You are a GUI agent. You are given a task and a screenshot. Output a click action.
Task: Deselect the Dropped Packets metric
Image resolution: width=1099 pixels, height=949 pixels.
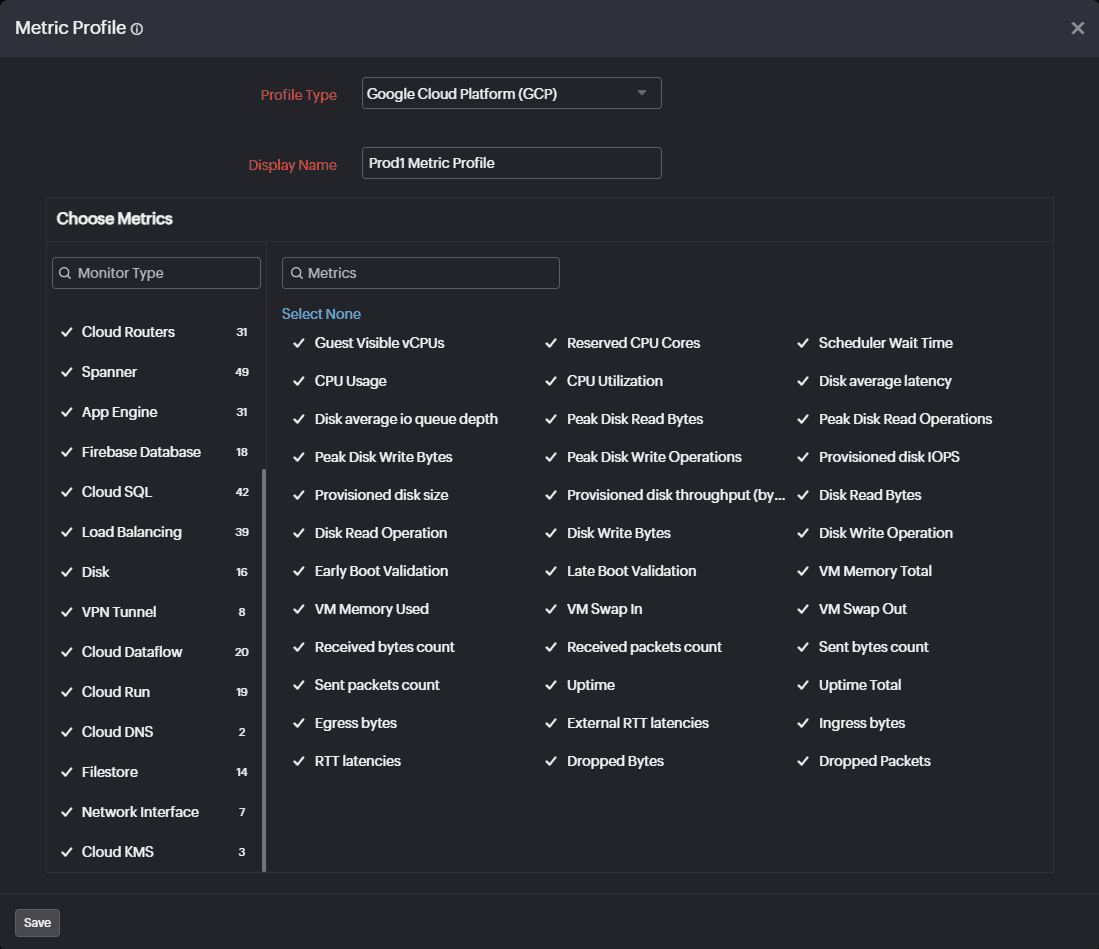(x=803, y=761)
